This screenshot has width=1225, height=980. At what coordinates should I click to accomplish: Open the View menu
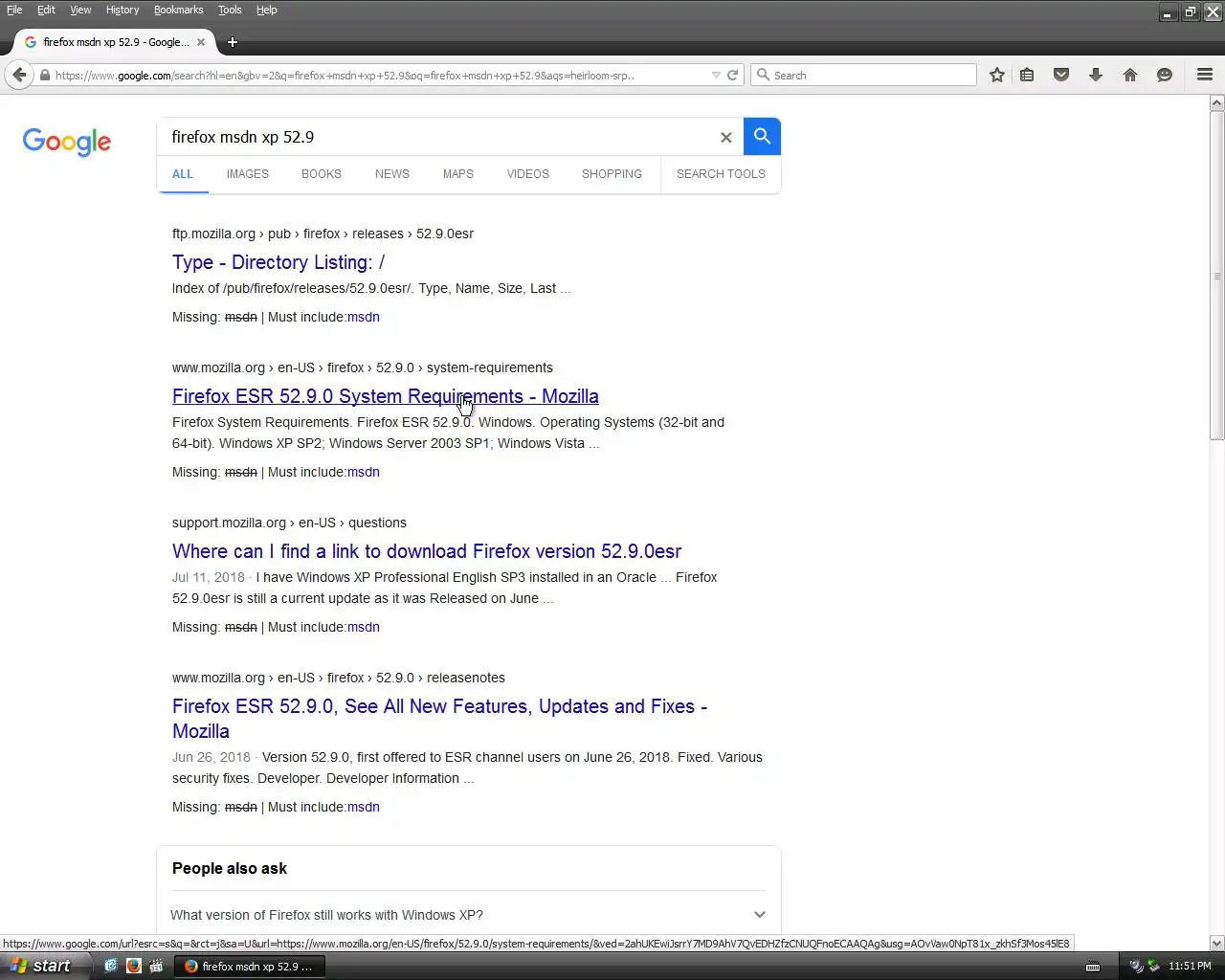click(x=80, y=10)
